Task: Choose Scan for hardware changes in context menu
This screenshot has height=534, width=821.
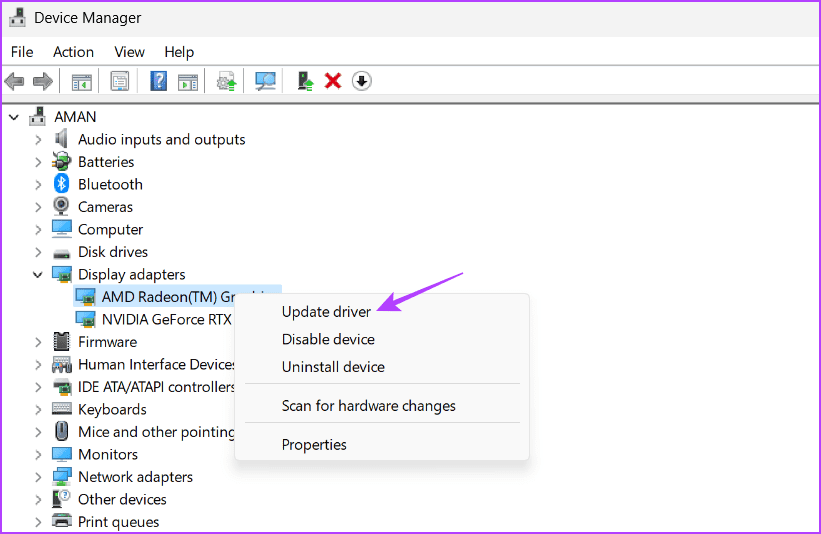Action: pos(369,406)
